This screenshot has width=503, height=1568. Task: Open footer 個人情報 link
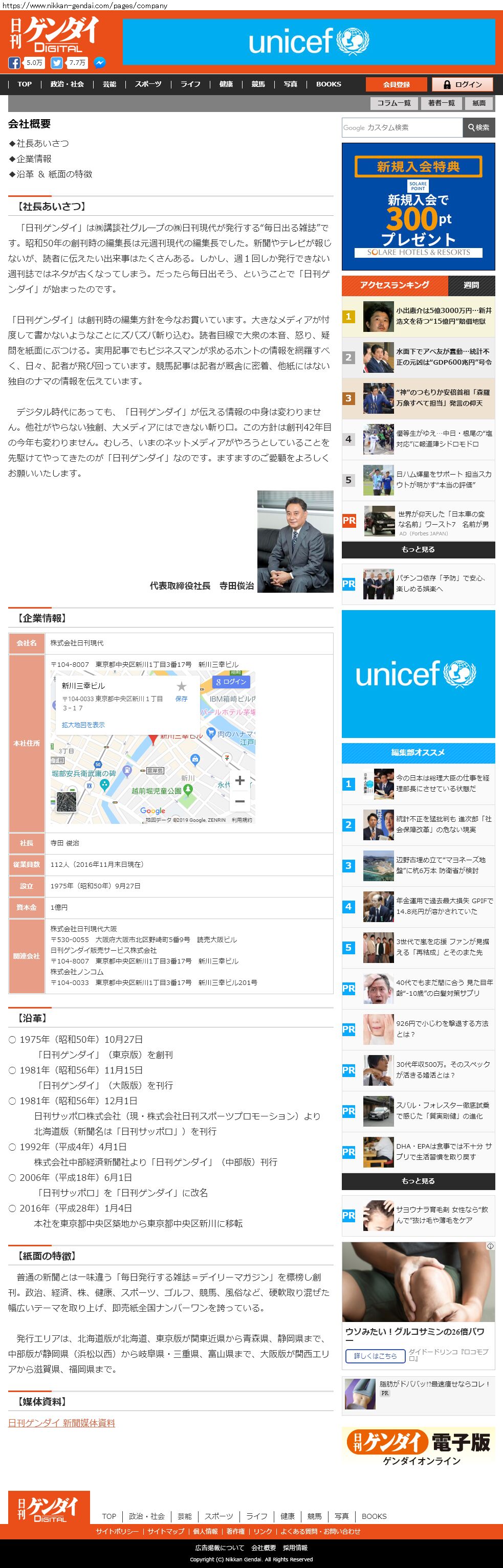(205, 1531)
